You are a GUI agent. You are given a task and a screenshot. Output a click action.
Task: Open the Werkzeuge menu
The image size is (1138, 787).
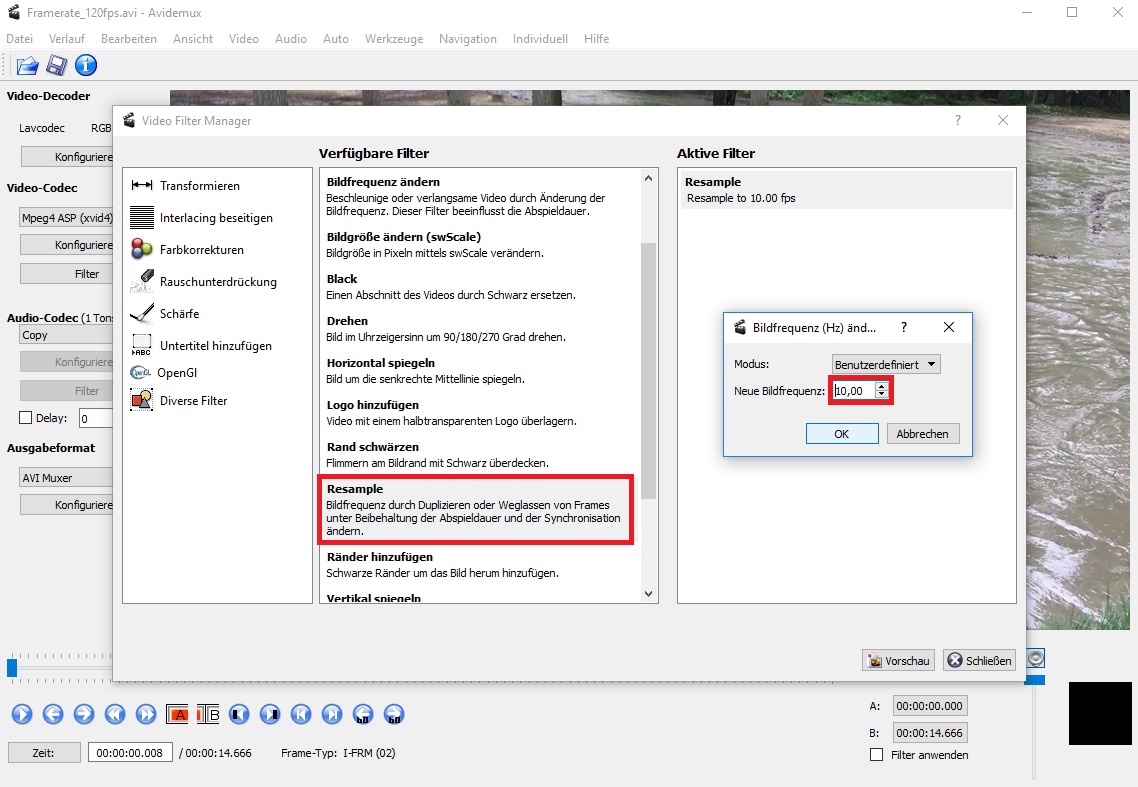[x=393, y=39]
